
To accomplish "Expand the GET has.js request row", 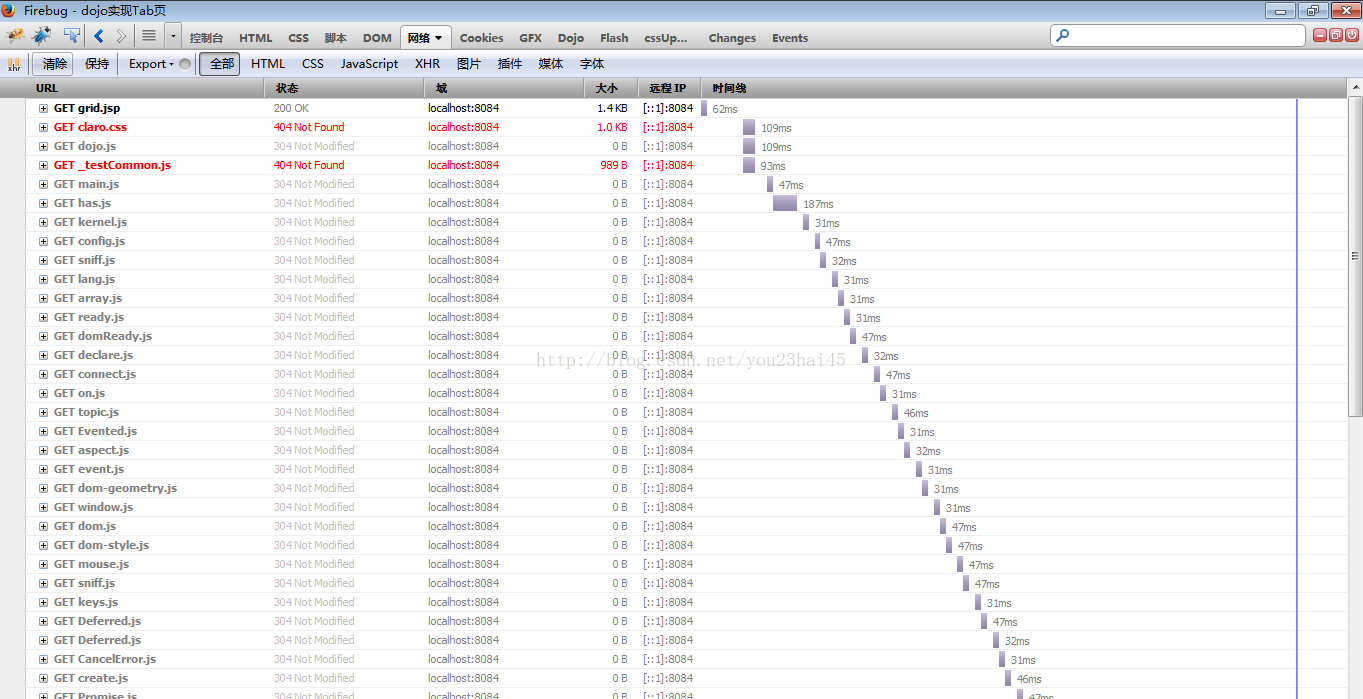I will [x=43, y=203].
